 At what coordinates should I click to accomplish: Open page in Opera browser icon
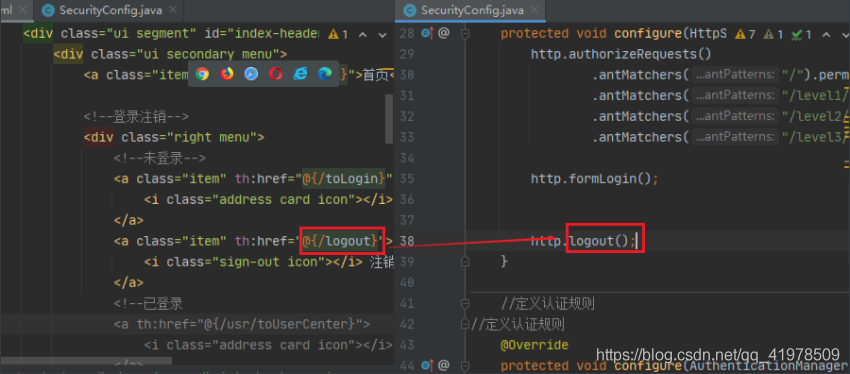pyautogui.click(x=275, y=74)
